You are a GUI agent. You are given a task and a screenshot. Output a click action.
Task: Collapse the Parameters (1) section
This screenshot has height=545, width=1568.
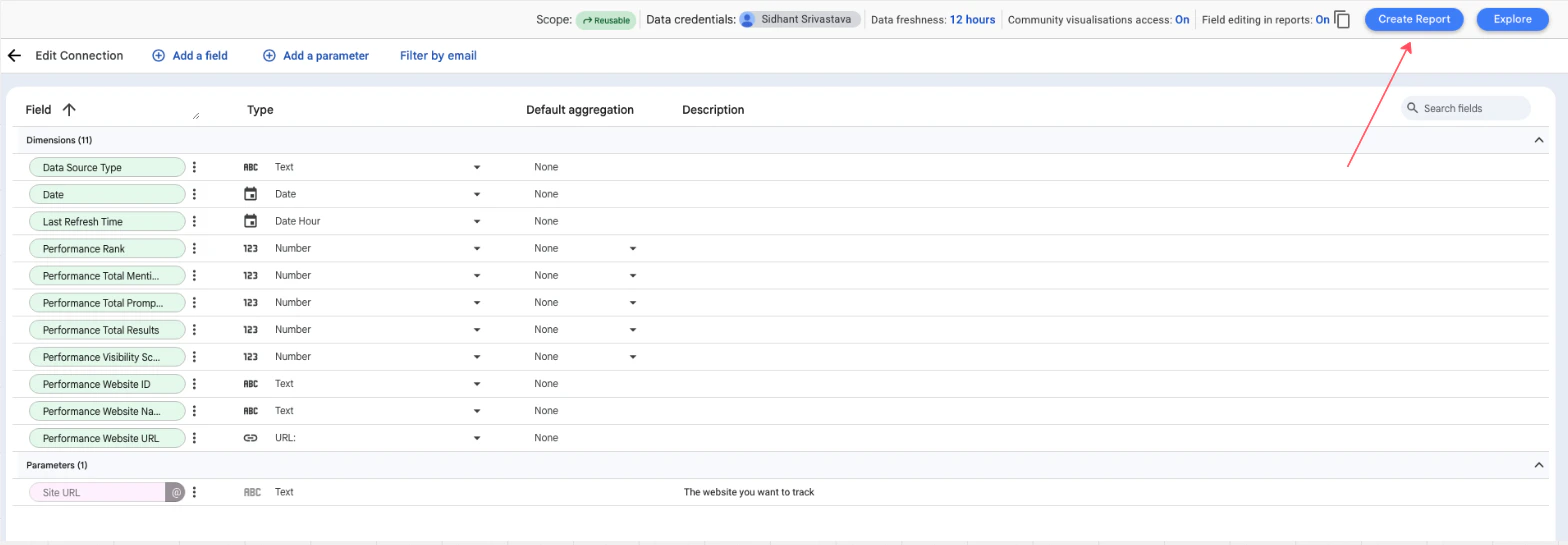tap(1539, 465)
